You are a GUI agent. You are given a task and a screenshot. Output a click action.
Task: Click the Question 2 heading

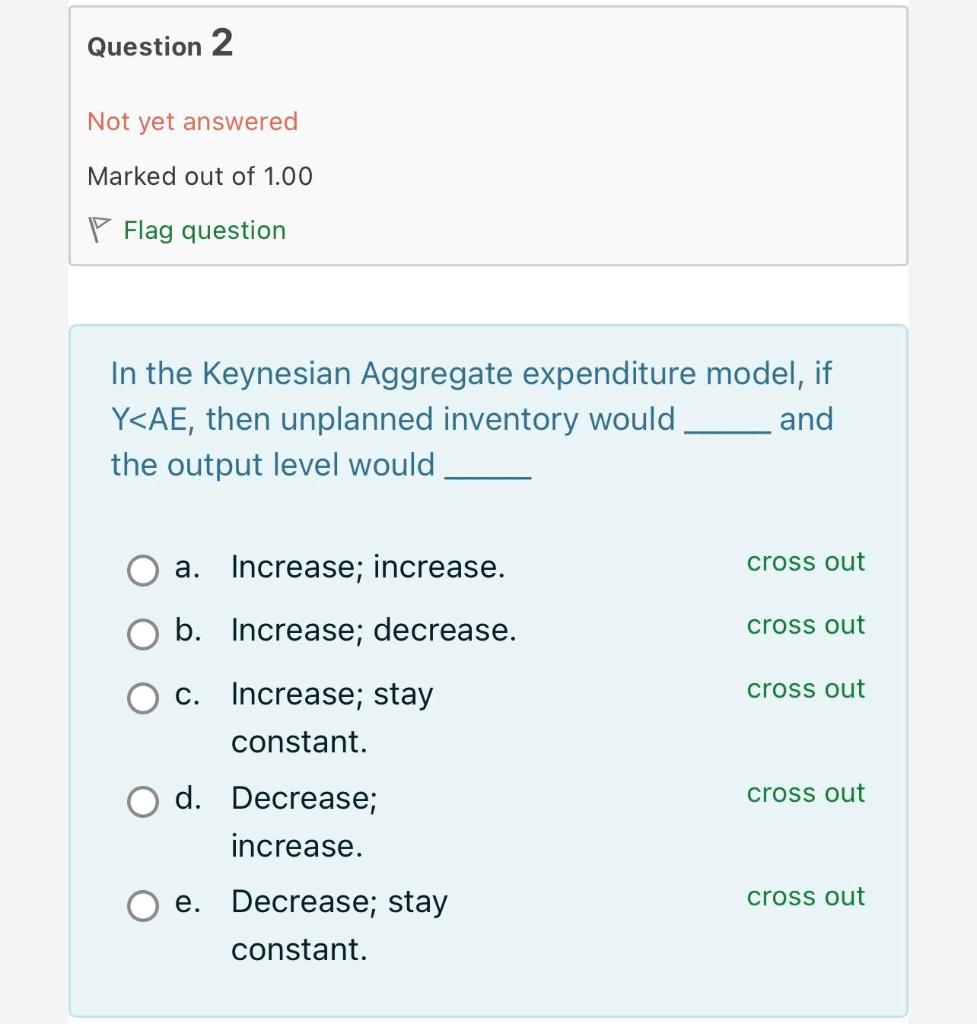(160, 43)
